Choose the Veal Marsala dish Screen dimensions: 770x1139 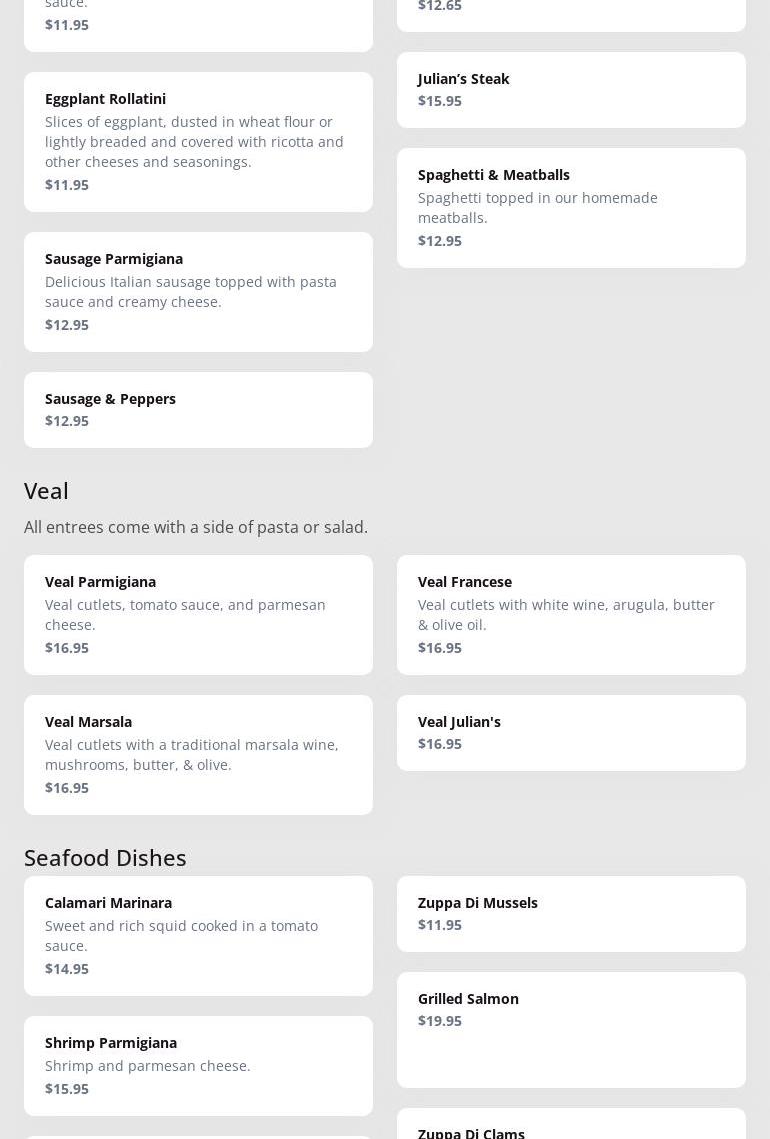198,754
